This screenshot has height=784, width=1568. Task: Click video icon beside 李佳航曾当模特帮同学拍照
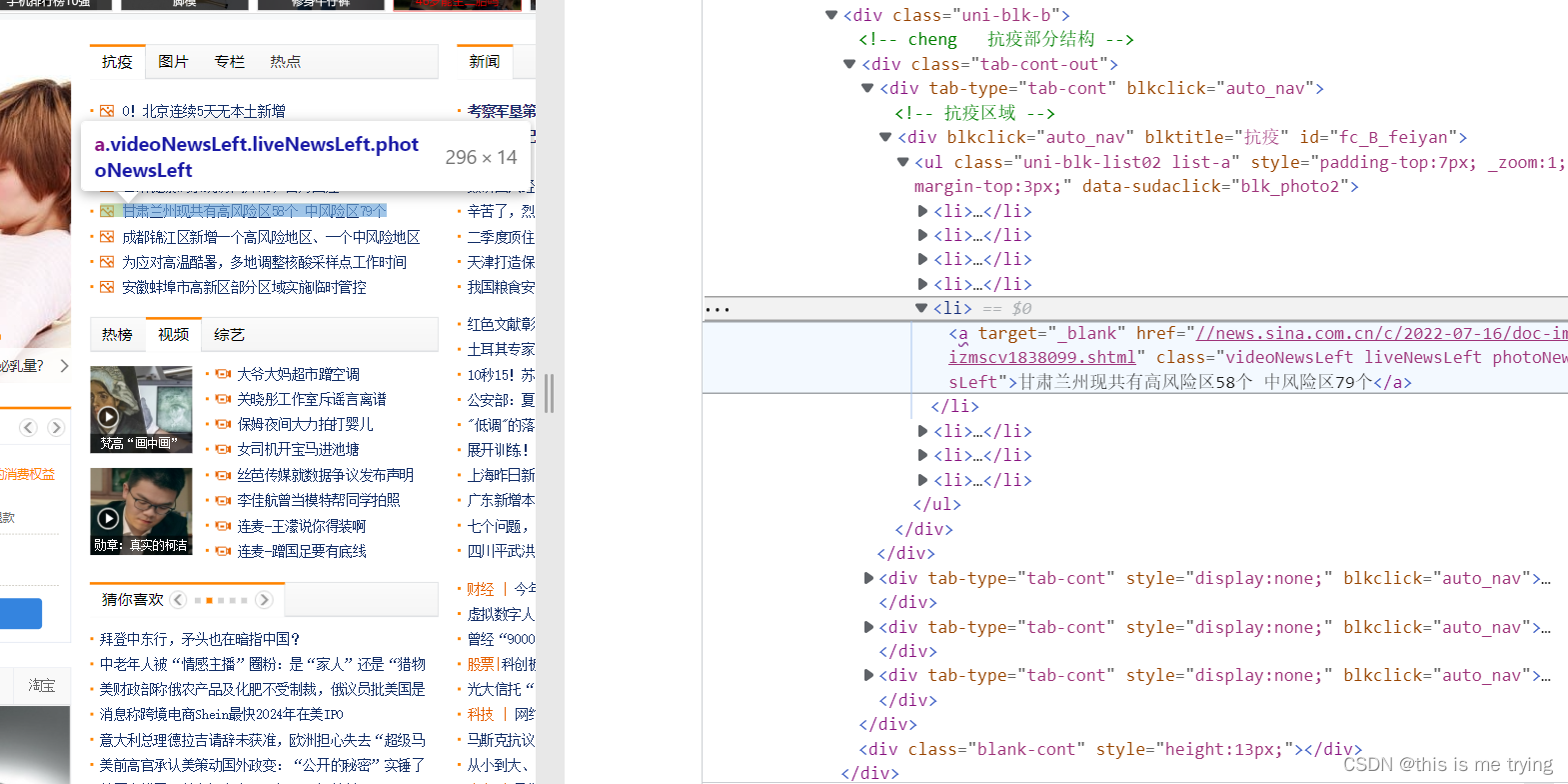coord(224,500)
